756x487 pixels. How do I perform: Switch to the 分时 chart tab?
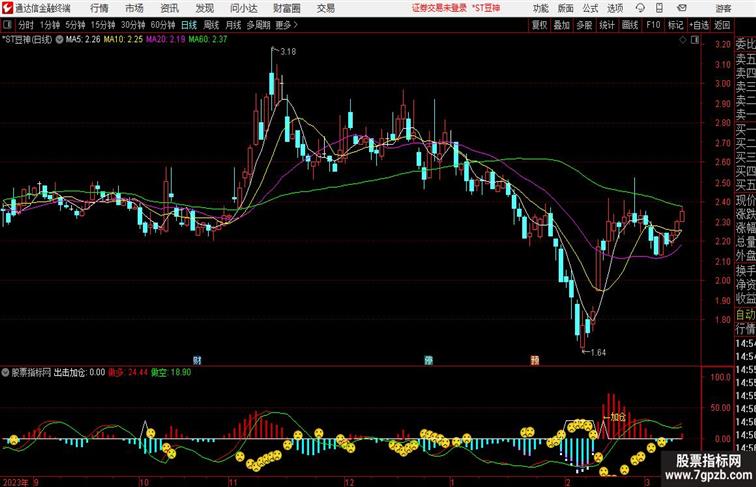pyautogui.click(x=26, y=25)
